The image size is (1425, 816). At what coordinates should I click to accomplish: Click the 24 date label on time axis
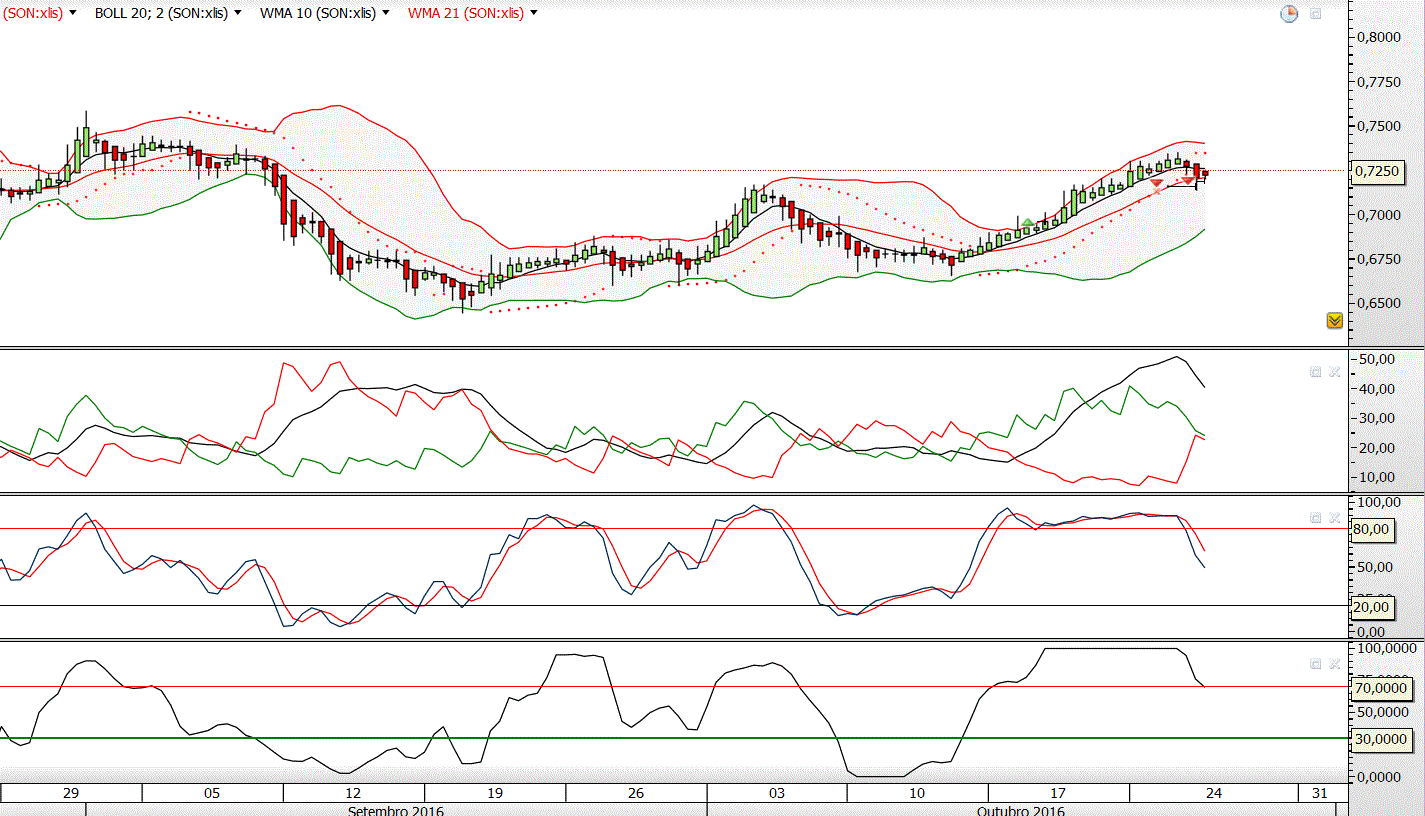[1214, 793]
